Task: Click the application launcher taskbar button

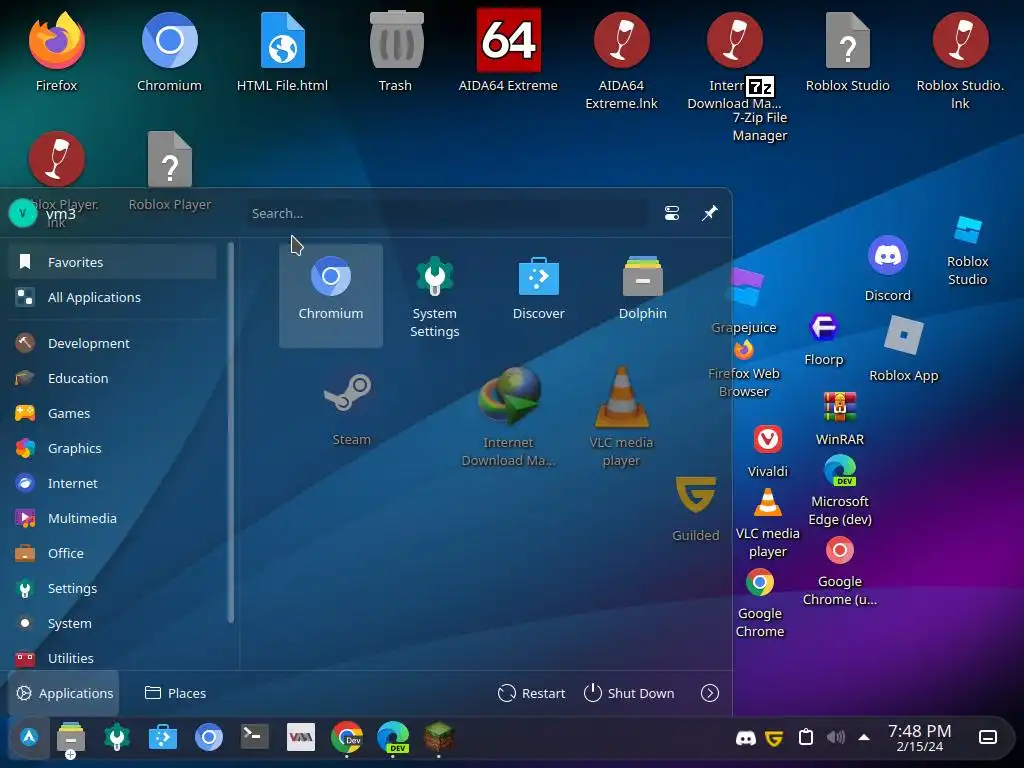Action: click(29, 737)
